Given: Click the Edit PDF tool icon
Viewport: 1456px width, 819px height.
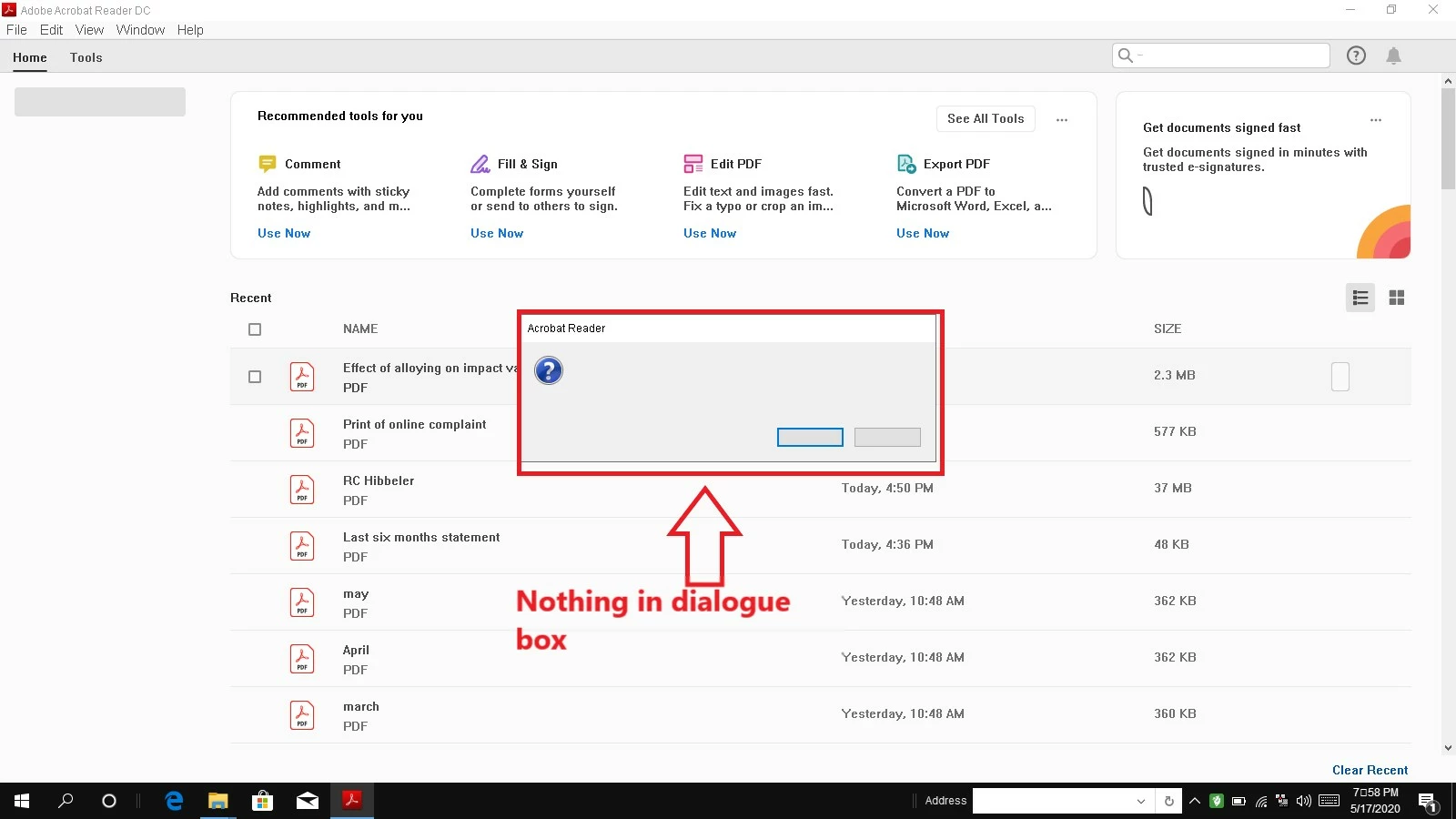Looking at the screenshot, I should pos(693,164).
